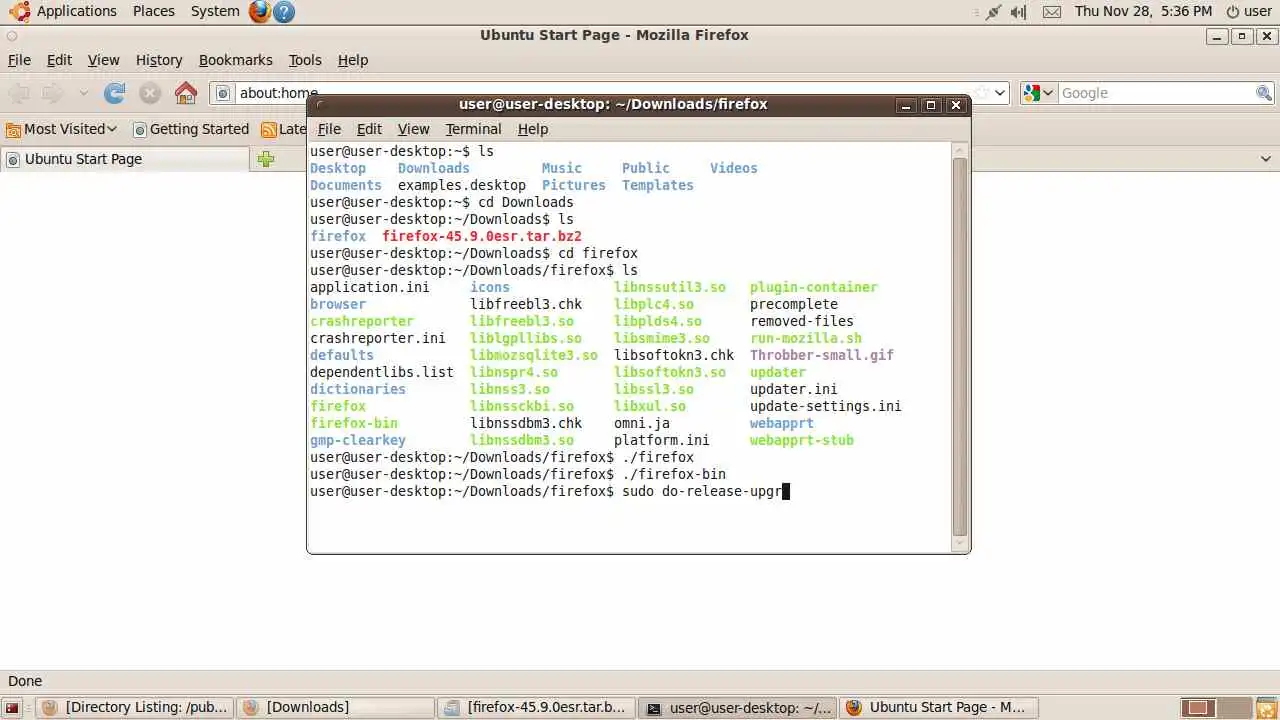Click 'update-settings.ini' in terminal listing
The width and height of the screenshot is (1280, 720).
826,406
